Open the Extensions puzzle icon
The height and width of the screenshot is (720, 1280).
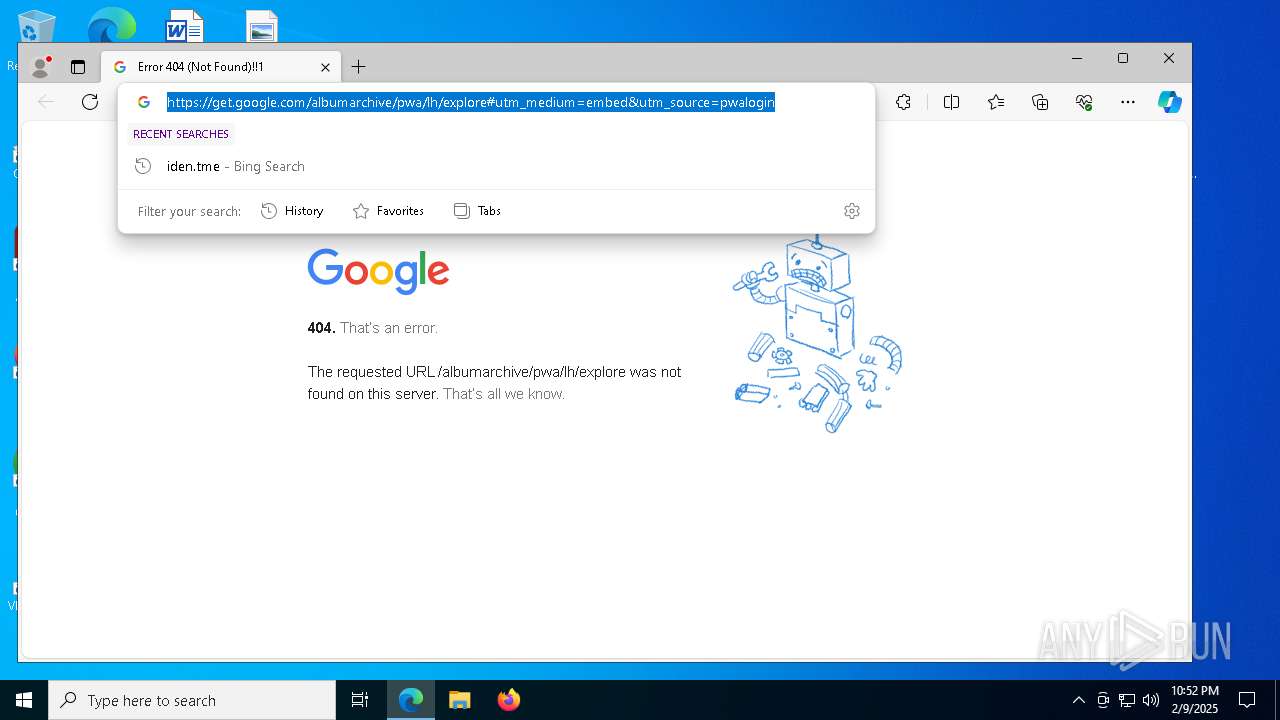tap(904, 102)
